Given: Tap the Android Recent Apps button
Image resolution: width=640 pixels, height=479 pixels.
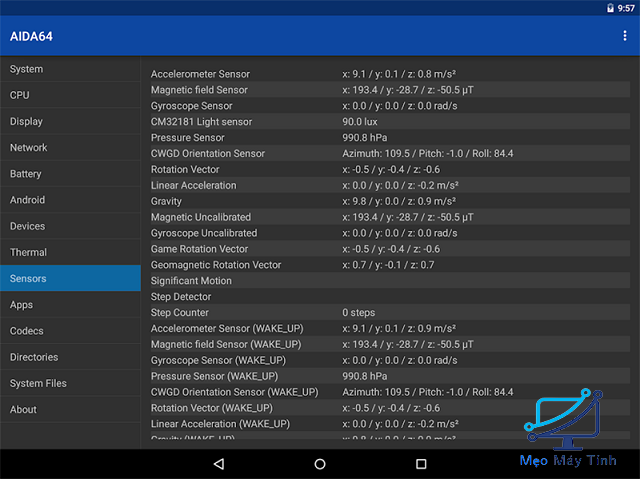Looking at the screenshot, I should 421,464.
